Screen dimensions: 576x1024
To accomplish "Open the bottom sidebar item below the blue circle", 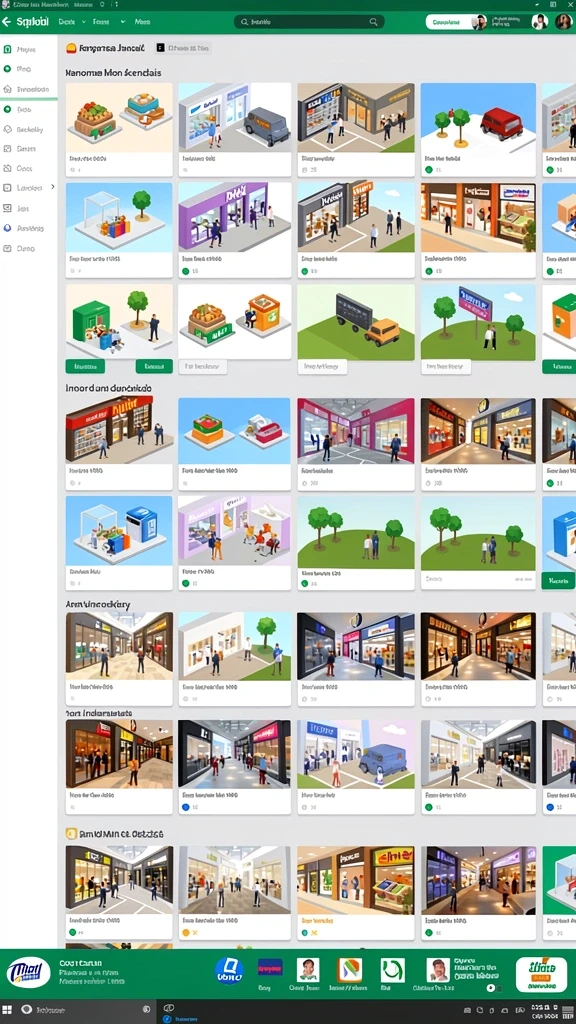I will coord(20,249).
